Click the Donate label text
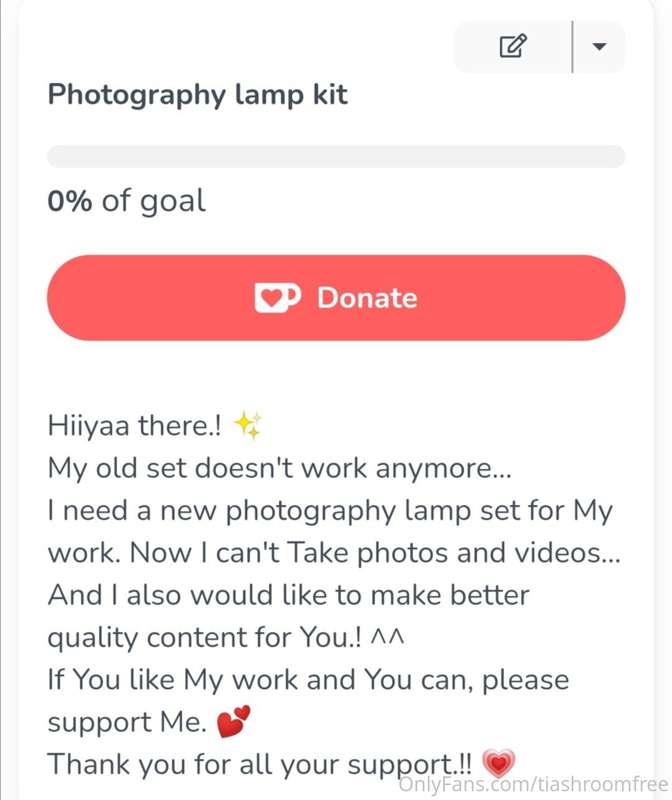 (x=367, y=298)
